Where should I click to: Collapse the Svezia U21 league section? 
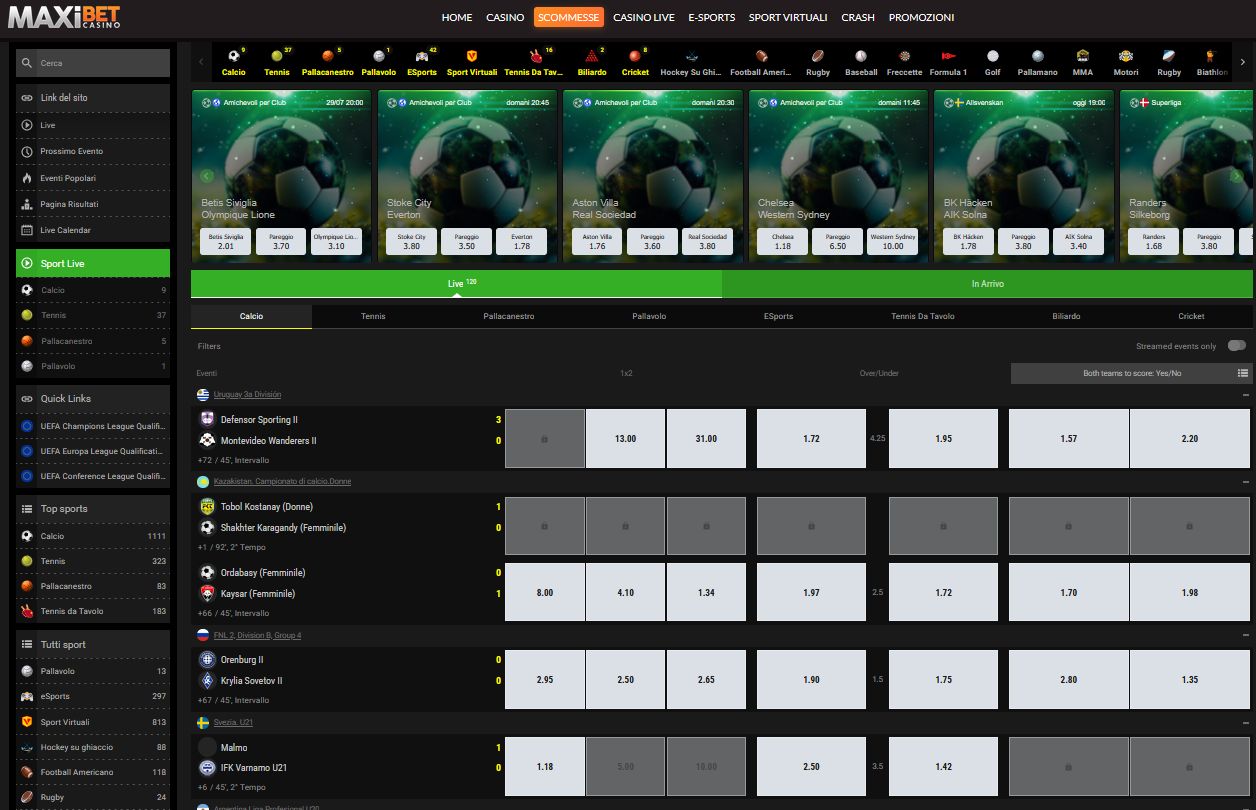(1245, 722)
